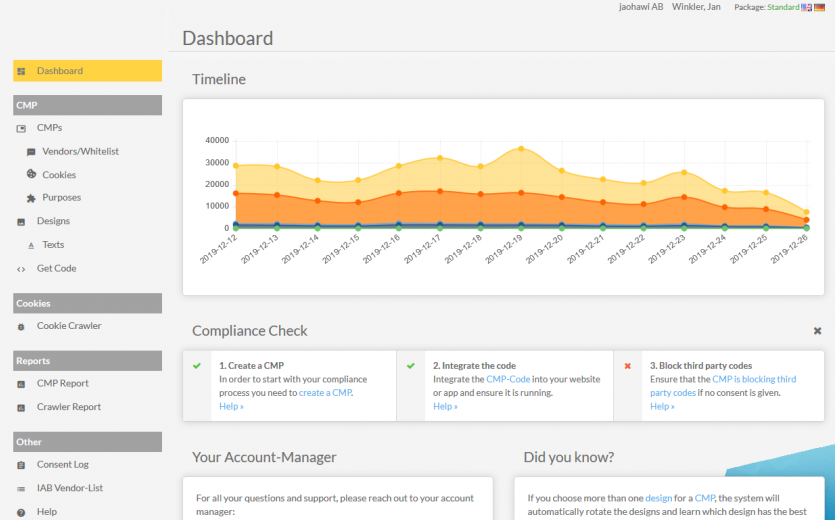The image size is (835, 520).
Task: Click the Purposes puzzle-piece icon
Action: [x=31, y=198]
